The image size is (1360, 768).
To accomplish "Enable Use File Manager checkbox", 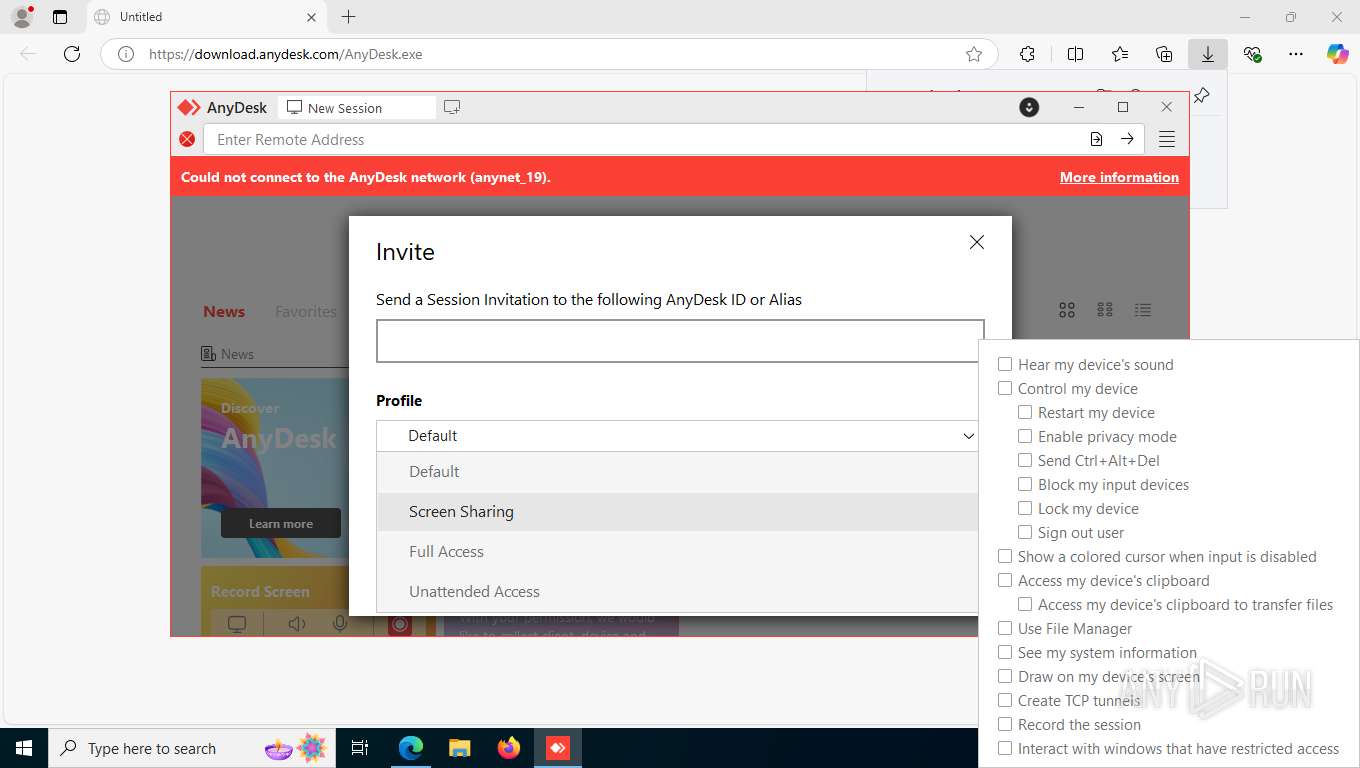I will pos(1005,628).
